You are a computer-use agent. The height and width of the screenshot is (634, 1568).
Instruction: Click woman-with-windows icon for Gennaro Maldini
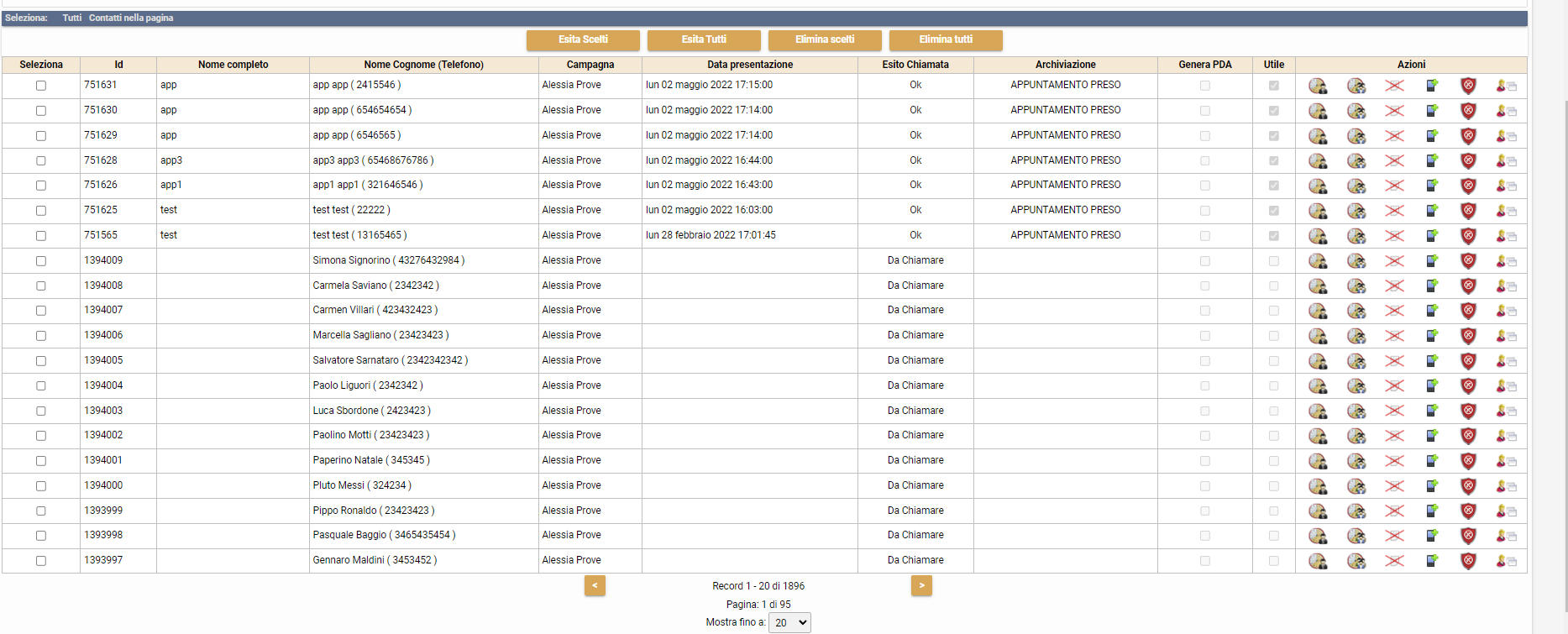point(1506,561)
